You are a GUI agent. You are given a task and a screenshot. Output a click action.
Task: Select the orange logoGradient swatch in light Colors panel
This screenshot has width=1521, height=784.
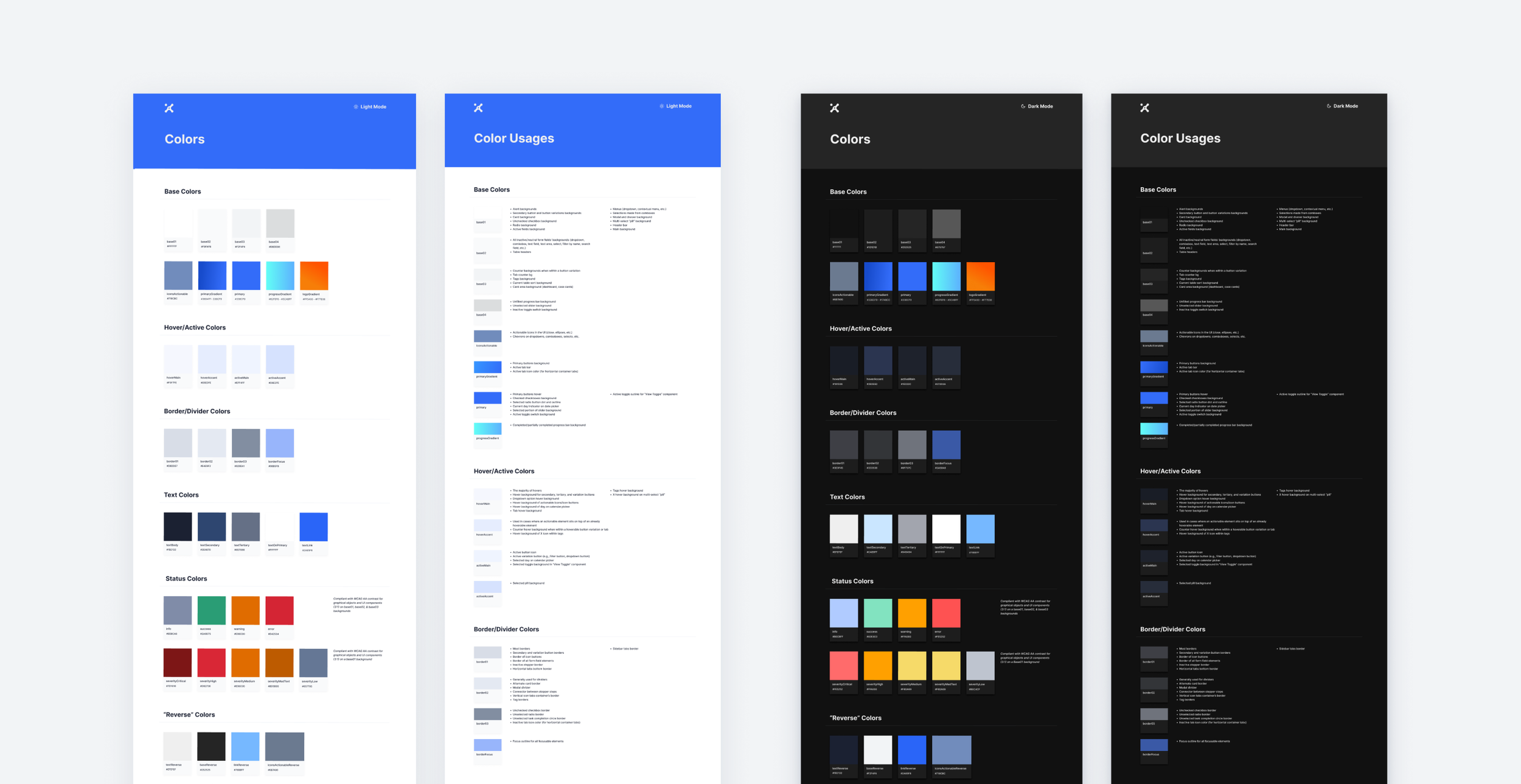314,276
